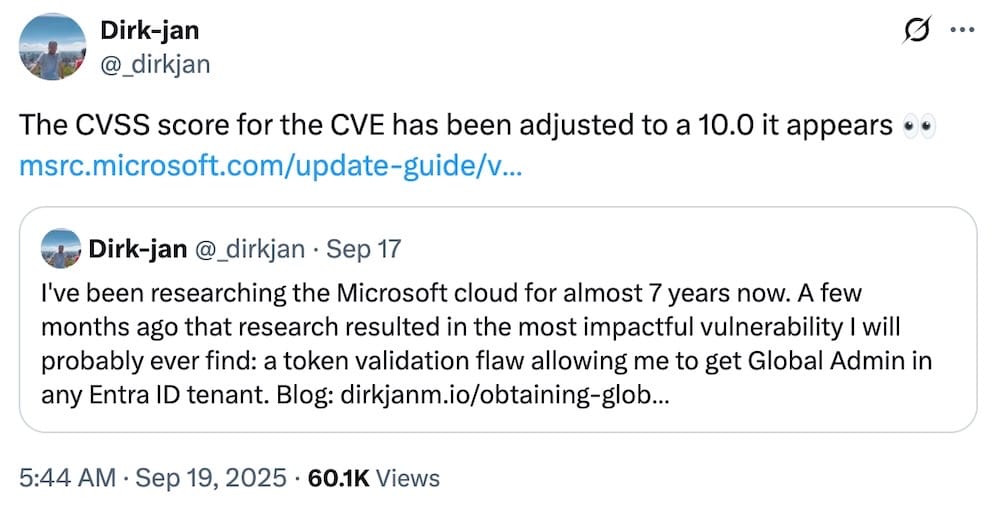
Task: Click the @_dirkjan handle in quoted tweet
Action: point(249,249)
